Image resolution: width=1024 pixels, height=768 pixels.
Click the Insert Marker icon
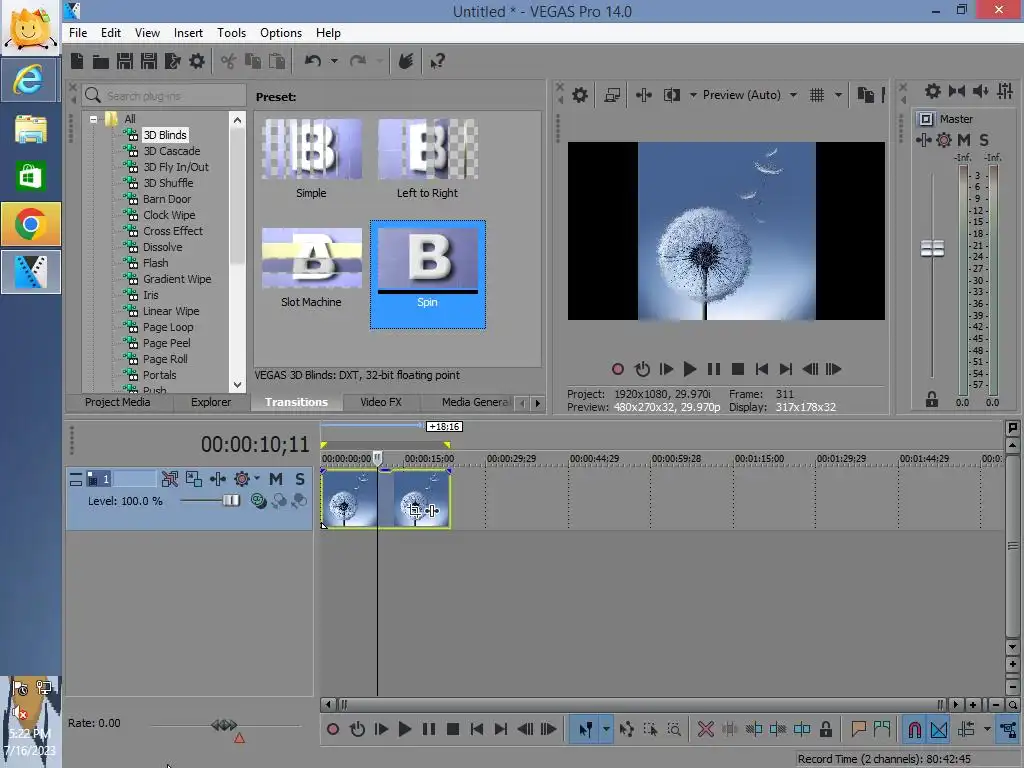(858, 729)
